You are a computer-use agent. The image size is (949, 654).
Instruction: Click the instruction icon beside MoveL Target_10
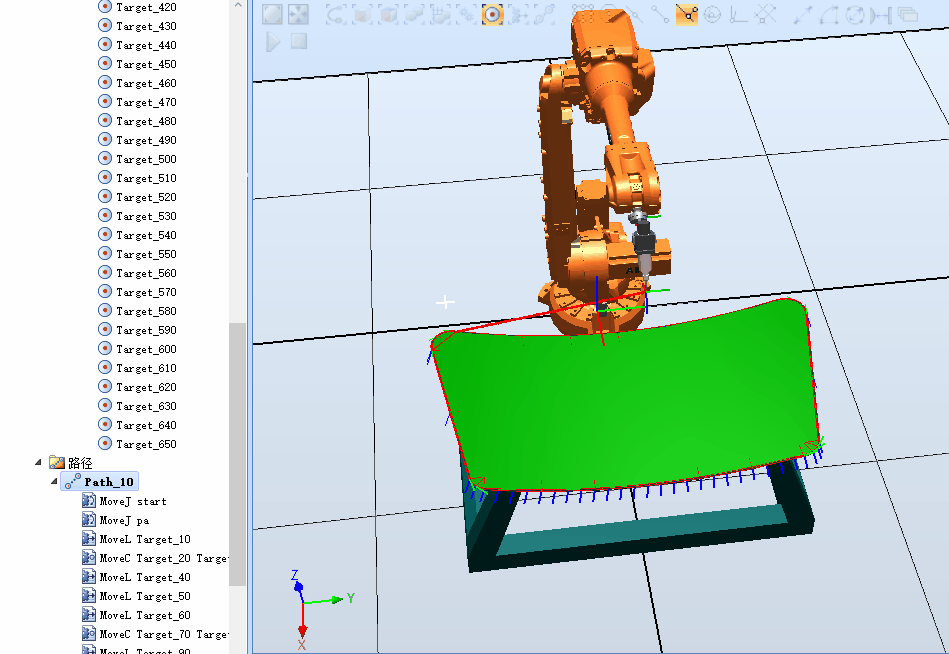89,538
